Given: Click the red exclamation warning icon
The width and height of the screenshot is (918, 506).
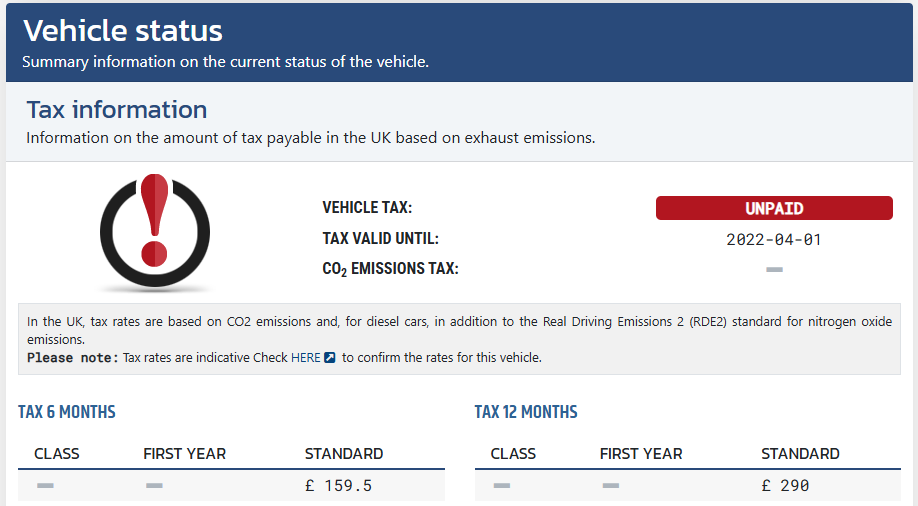Looking at the screenshot, I should [155, 232].
